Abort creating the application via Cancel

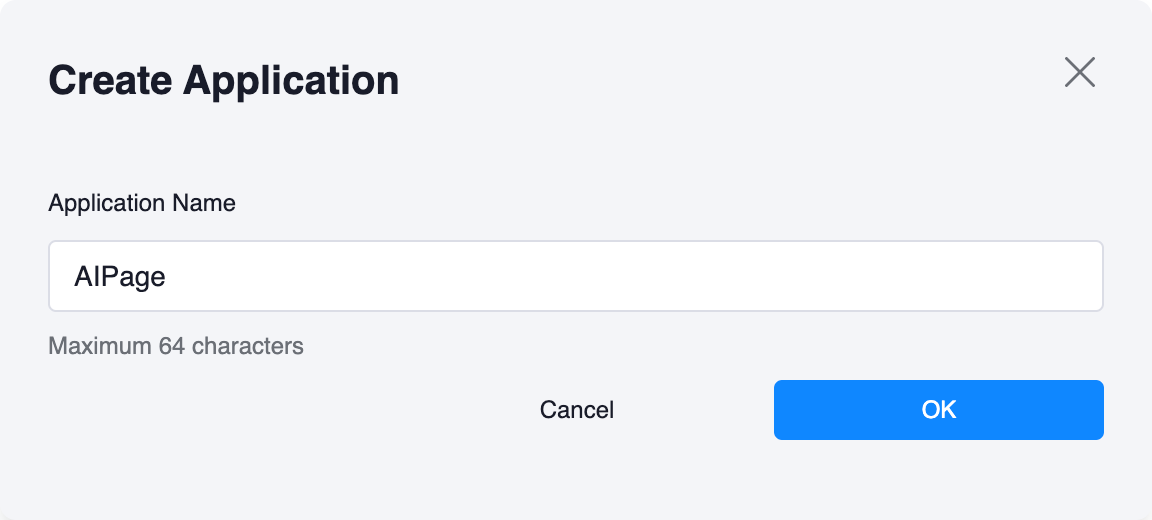(x=577, y=410)
